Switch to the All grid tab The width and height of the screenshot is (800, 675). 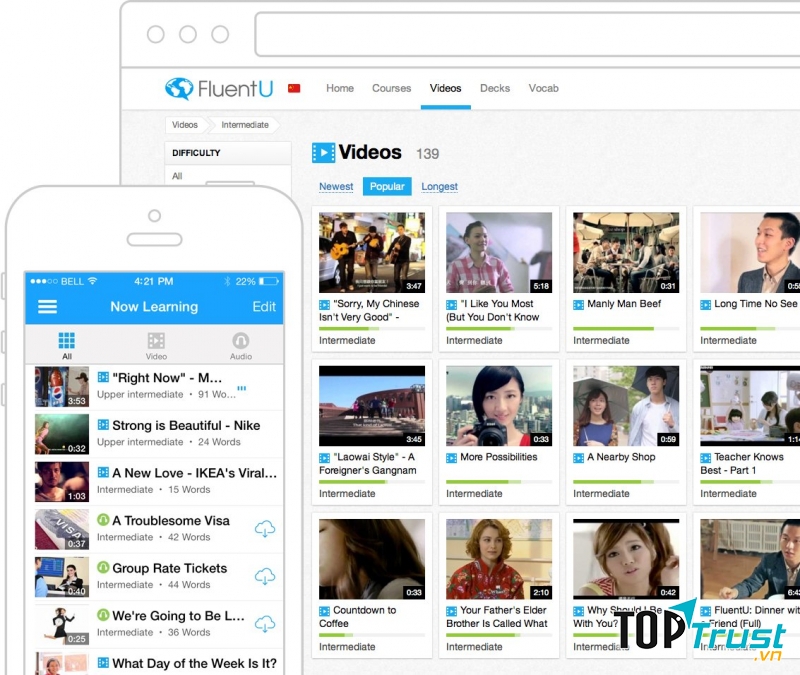point(67,345)
